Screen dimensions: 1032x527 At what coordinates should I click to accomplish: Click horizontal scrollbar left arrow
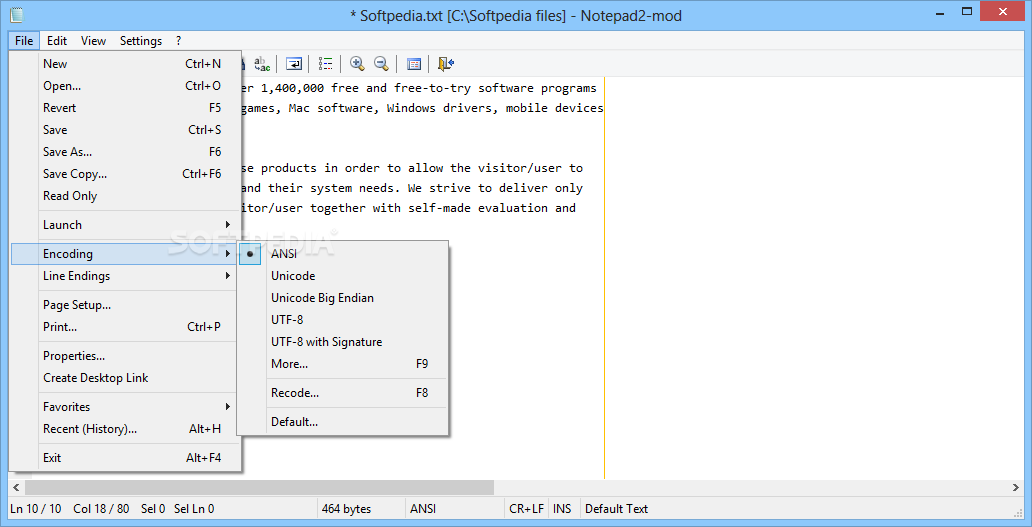pyautogui.click(x=16, y=488)
